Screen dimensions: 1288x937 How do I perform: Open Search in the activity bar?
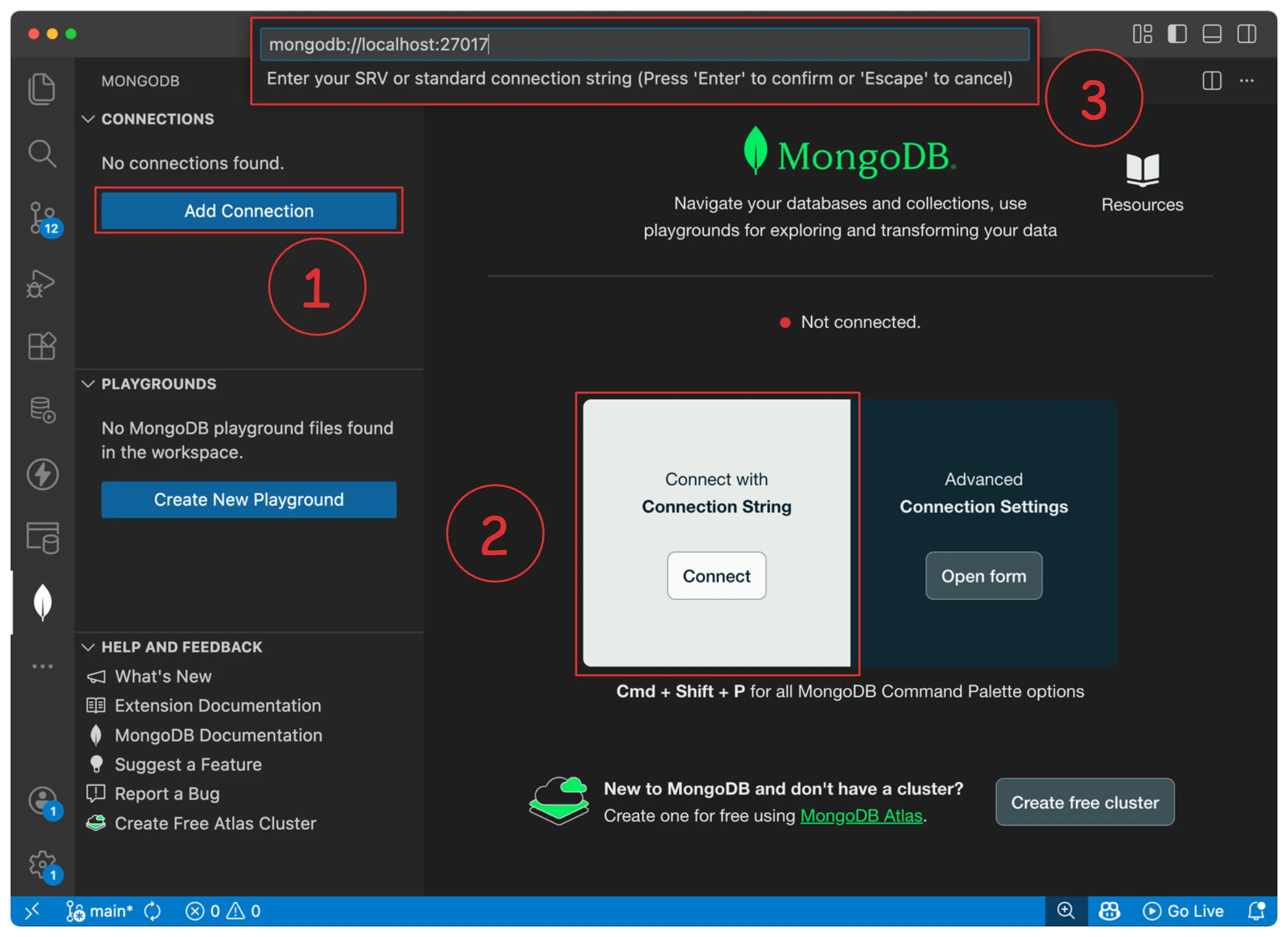pyautogui.click(x=42, y=154)
